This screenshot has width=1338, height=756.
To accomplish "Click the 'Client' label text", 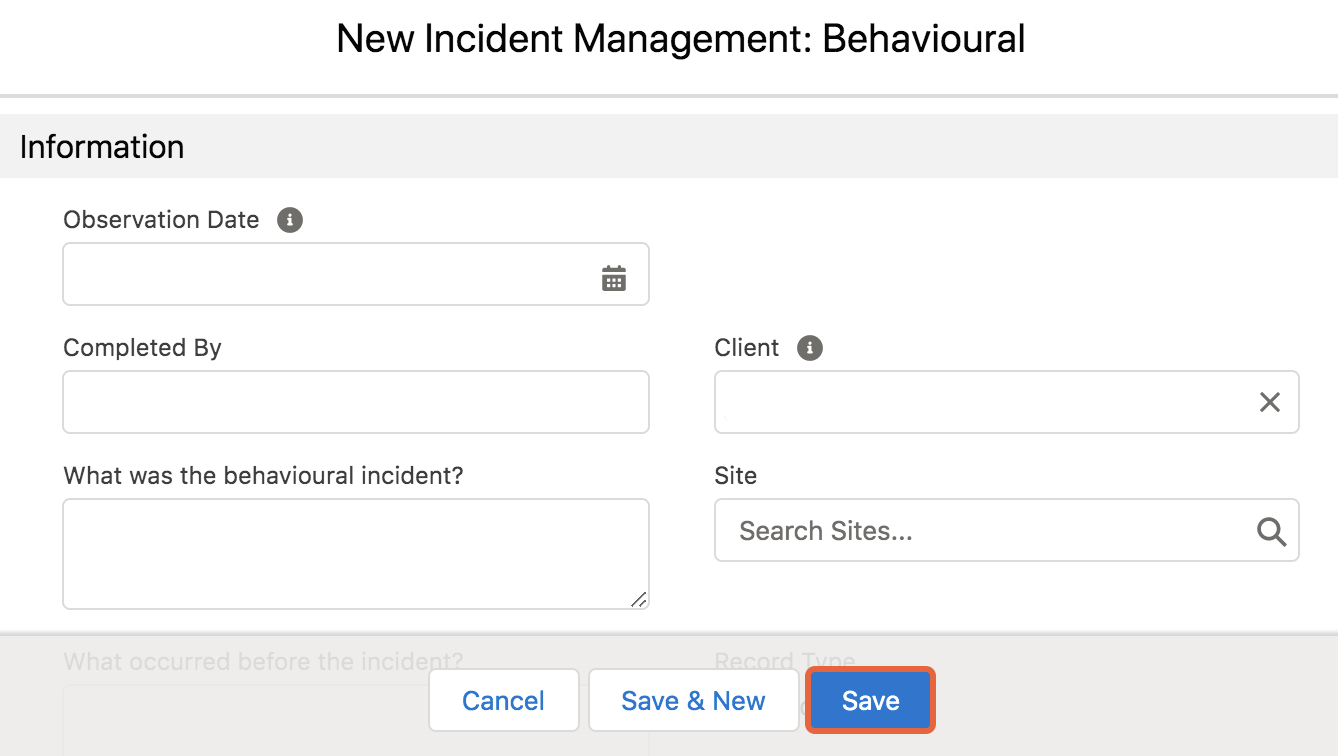I will (x=747, y=348).
